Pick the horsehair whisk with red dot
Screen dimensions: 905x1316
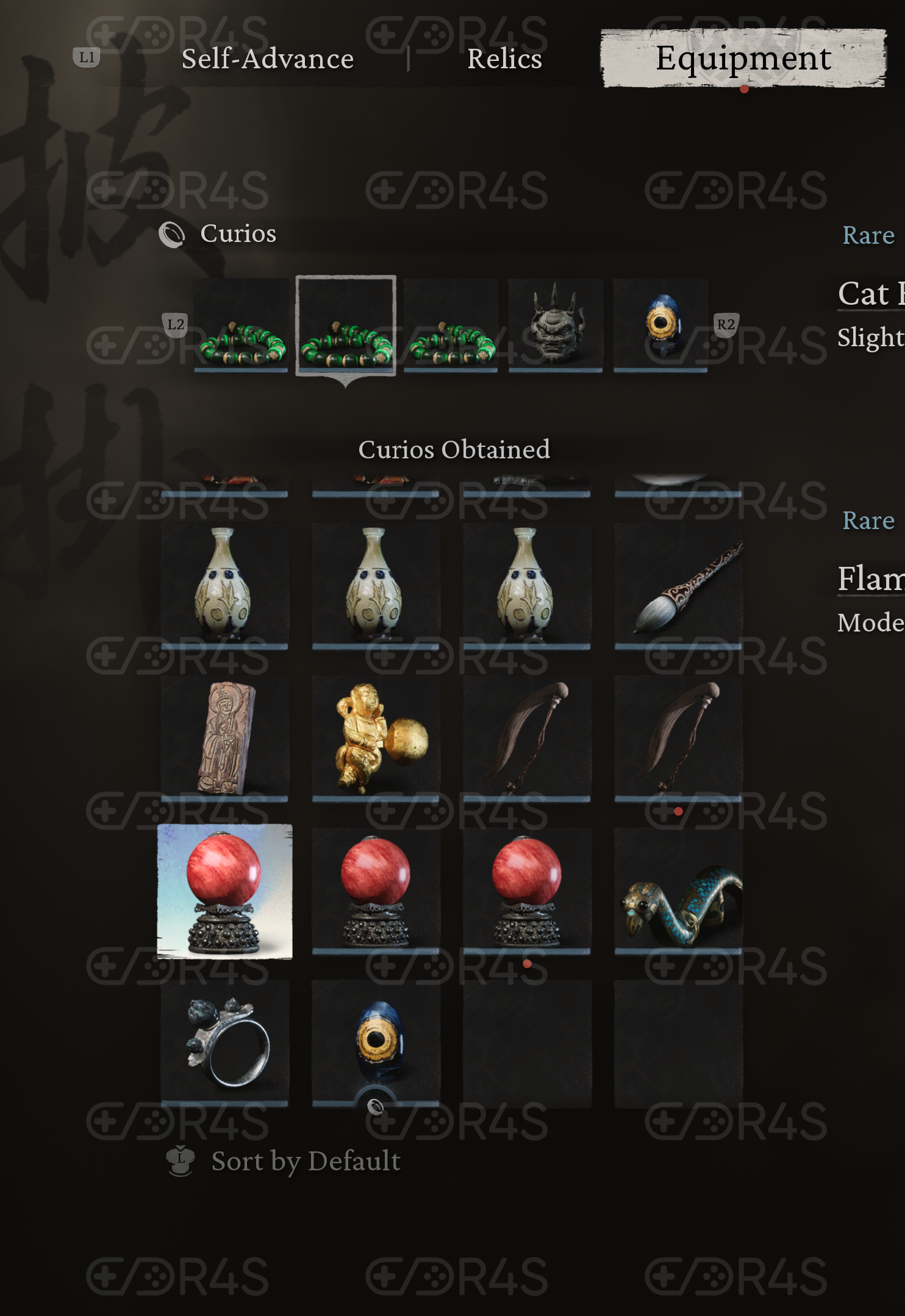[x=678, y=738]
